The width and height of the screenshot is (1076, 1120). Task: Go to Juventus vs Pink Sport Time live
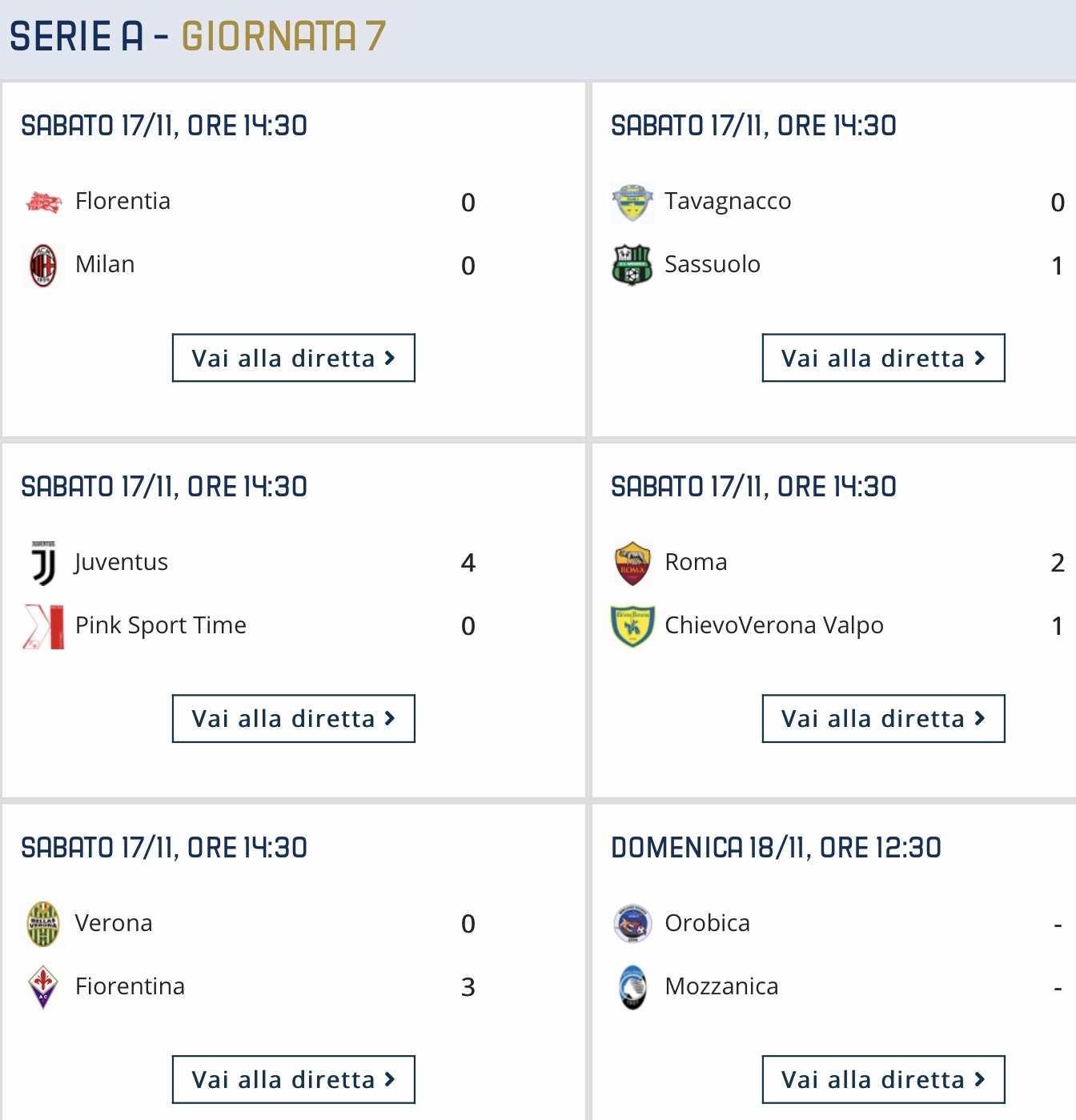(x=294, y=718)
